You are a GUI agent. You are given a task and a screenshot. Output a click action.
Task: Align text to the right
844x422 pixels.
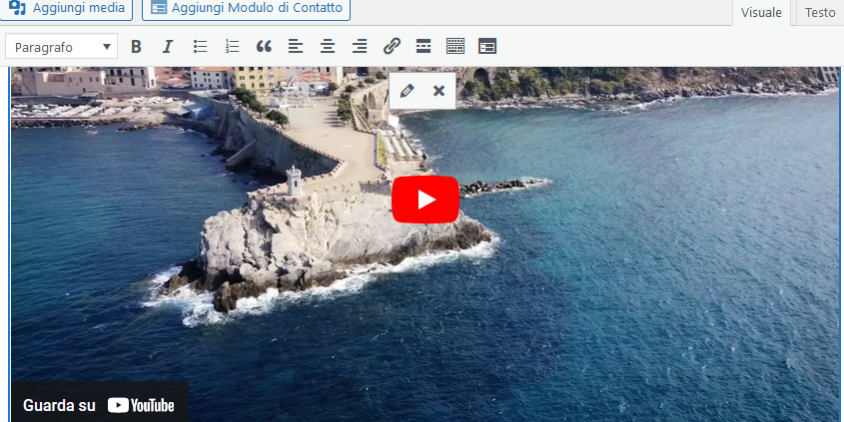pos(360,47)
